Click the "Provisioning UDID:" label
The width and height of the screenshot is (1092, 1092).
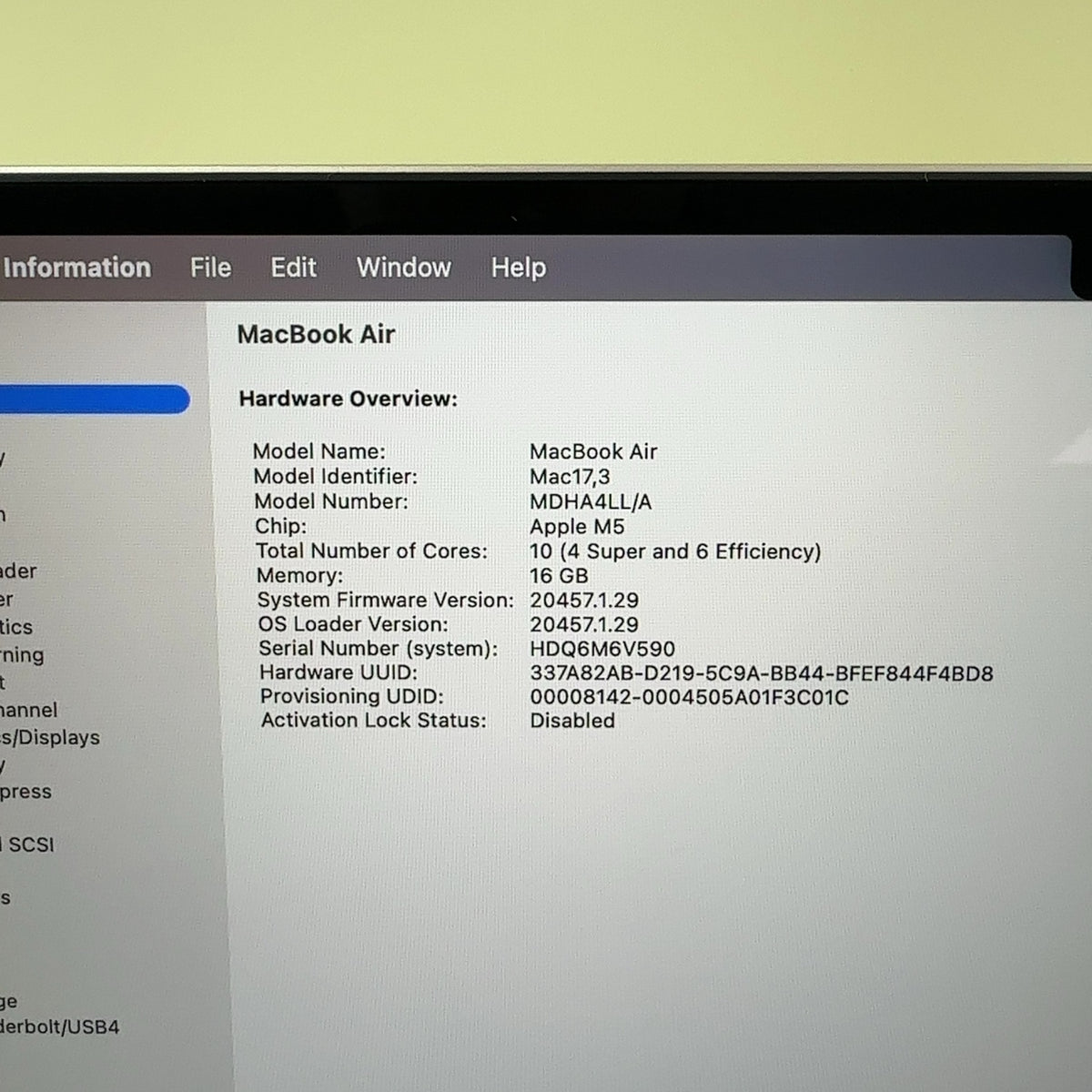click(x=352, y=696)
